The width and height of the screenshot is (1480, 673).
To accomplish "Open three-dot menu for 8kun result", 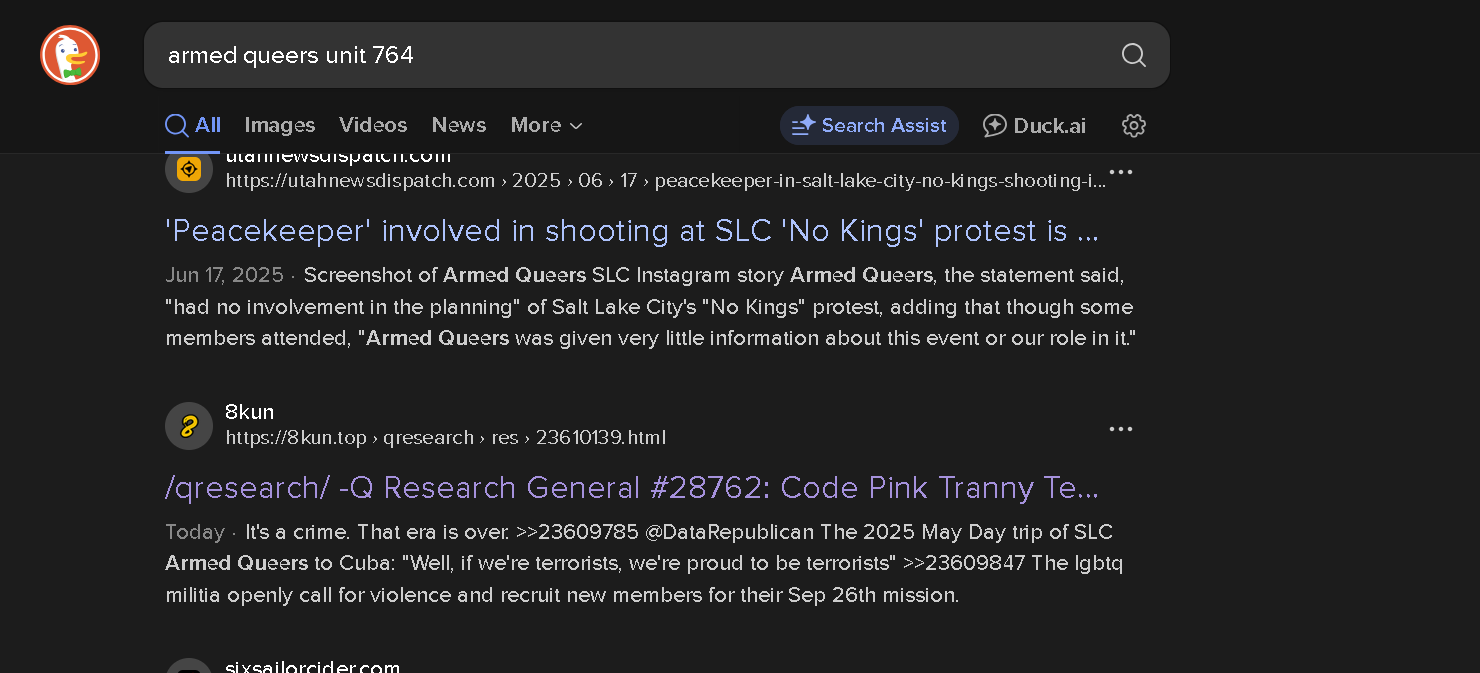I will (x=1121, y=429).
